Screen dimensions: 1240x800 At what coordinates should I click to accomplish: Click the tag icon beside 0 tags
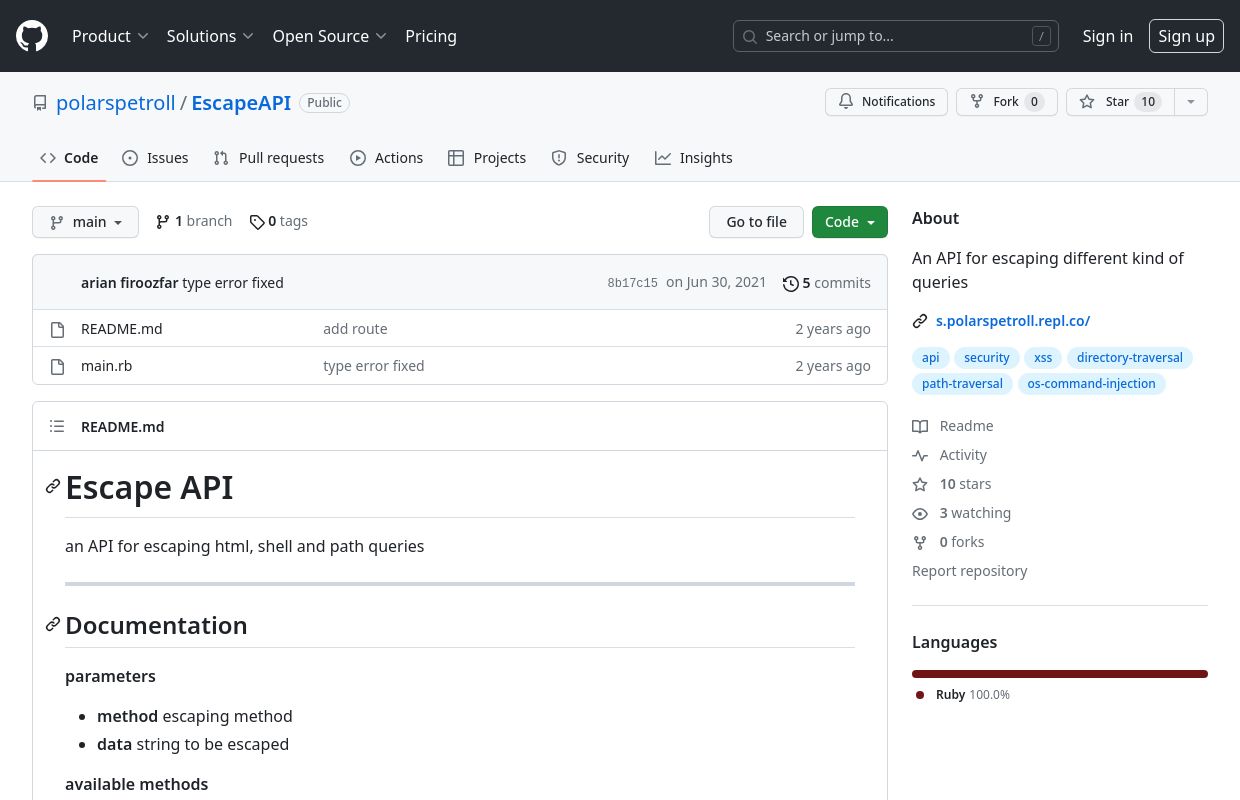point(257,222)
